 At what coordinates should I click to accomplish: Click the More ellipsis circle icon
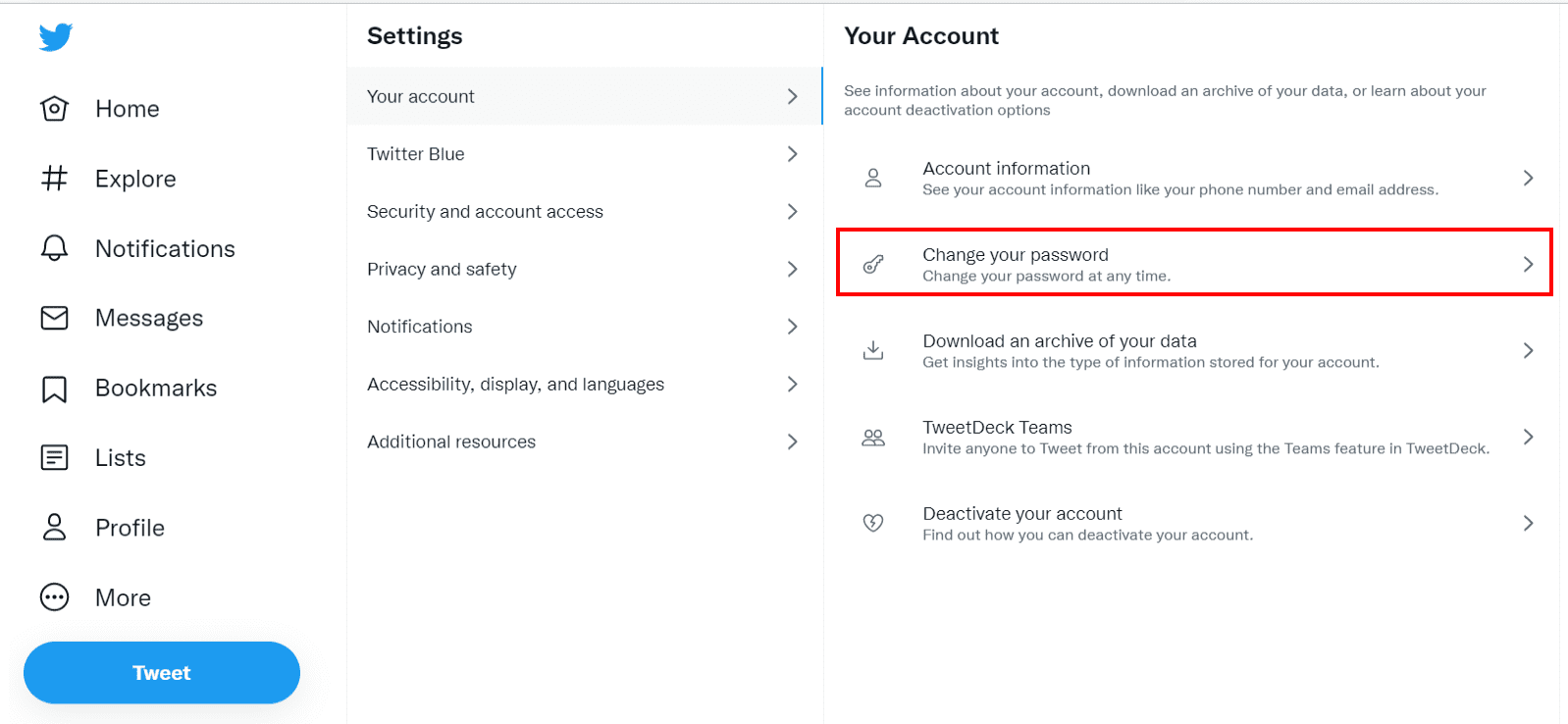point(55,597)
